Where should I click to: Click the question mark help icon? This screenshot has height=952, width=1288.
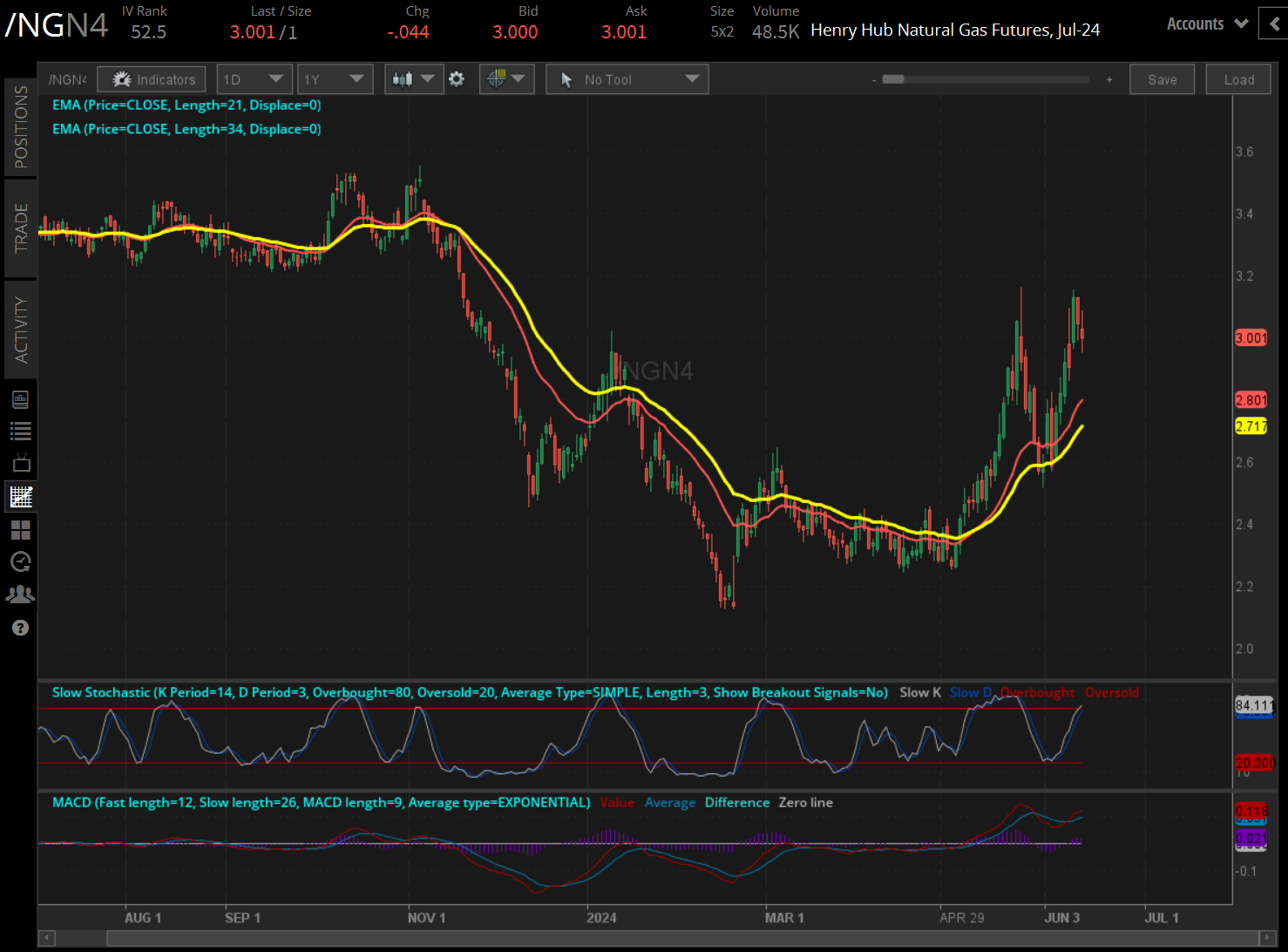click(x=21, y=628)
